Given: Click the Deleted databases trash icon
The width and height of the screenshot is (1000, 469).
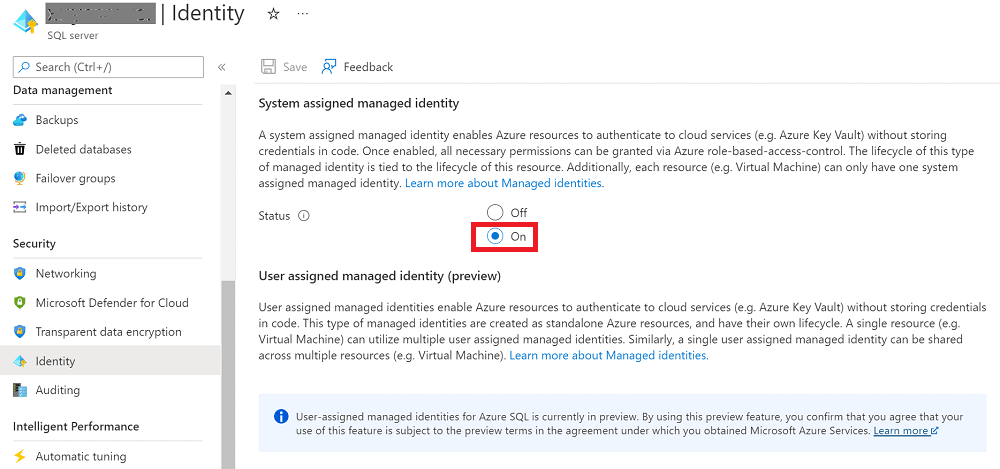Looking at the screenshot, I should [x=19, y=149].
